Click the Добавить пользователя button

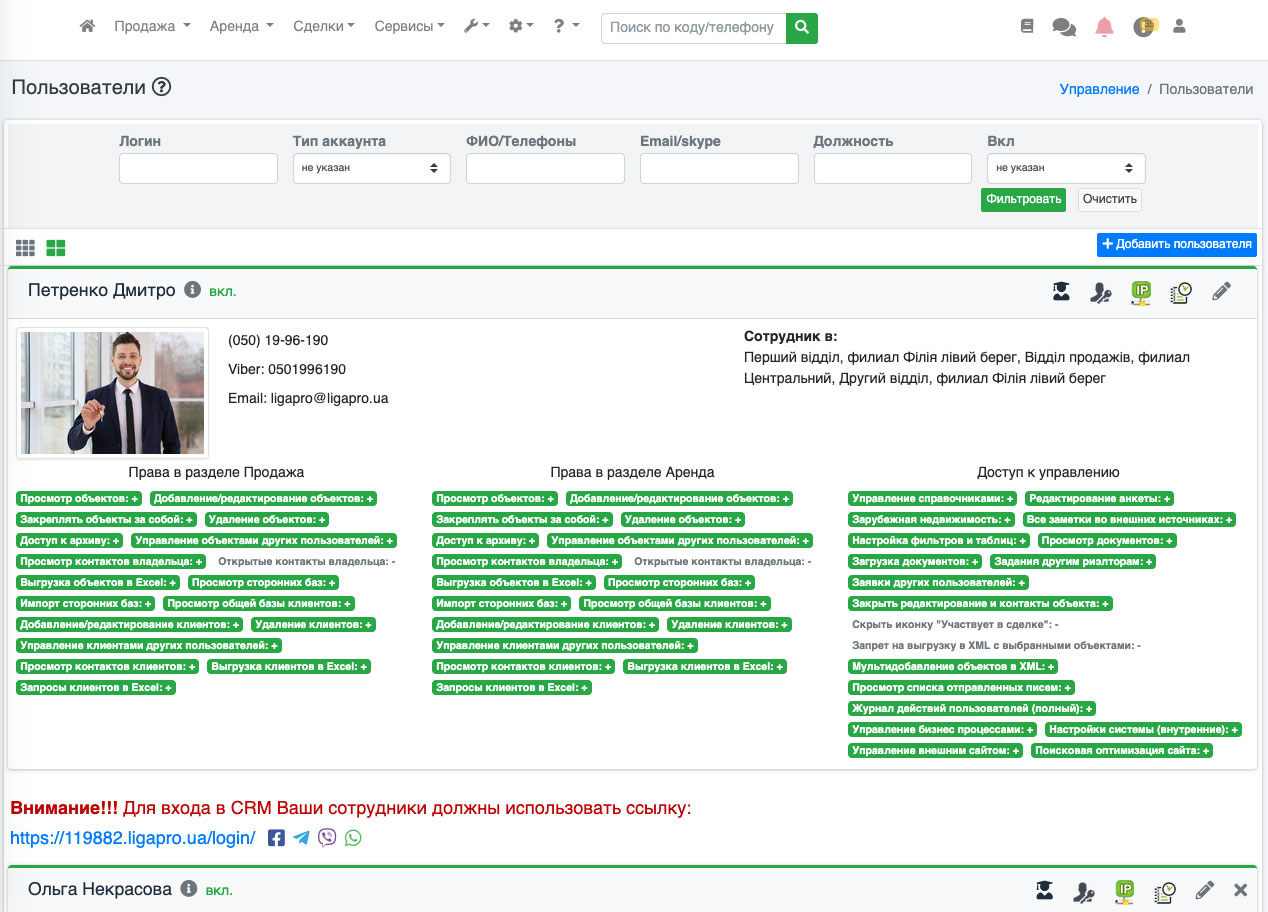click(1176, 244)
